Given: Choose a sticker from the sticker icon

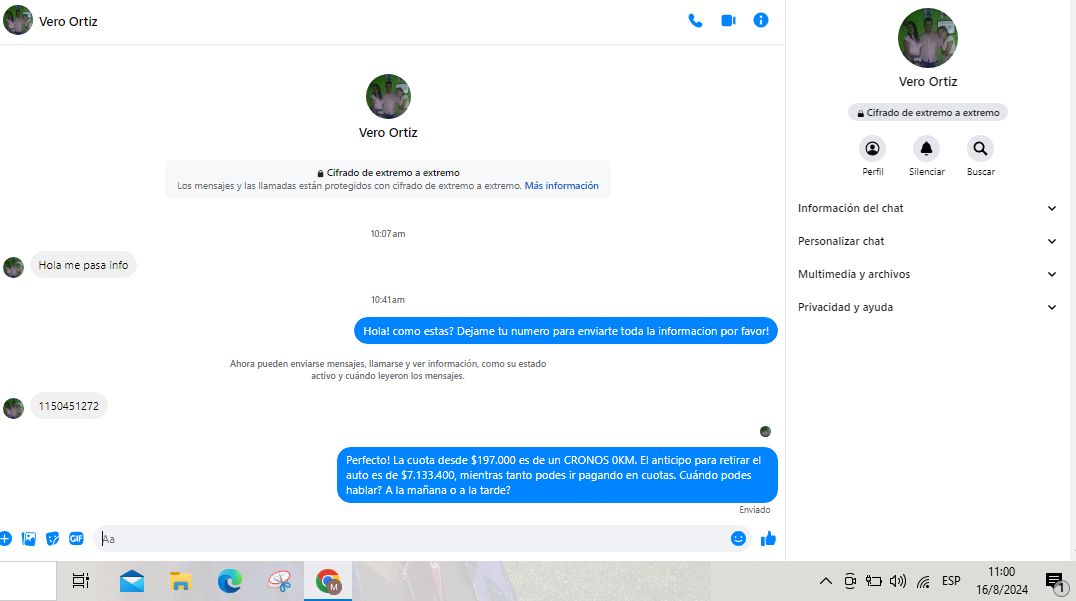Looking at the screenshot, I should coord(52,539).
